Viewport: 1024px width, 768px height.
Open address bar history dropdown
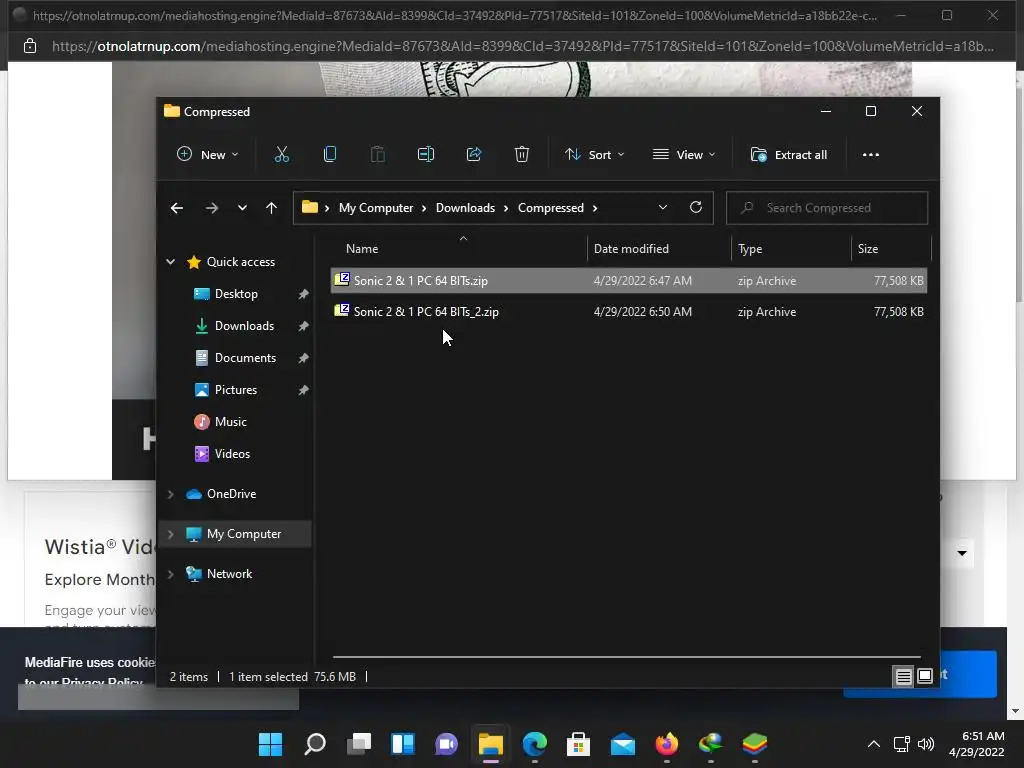[x=663, y=208]
